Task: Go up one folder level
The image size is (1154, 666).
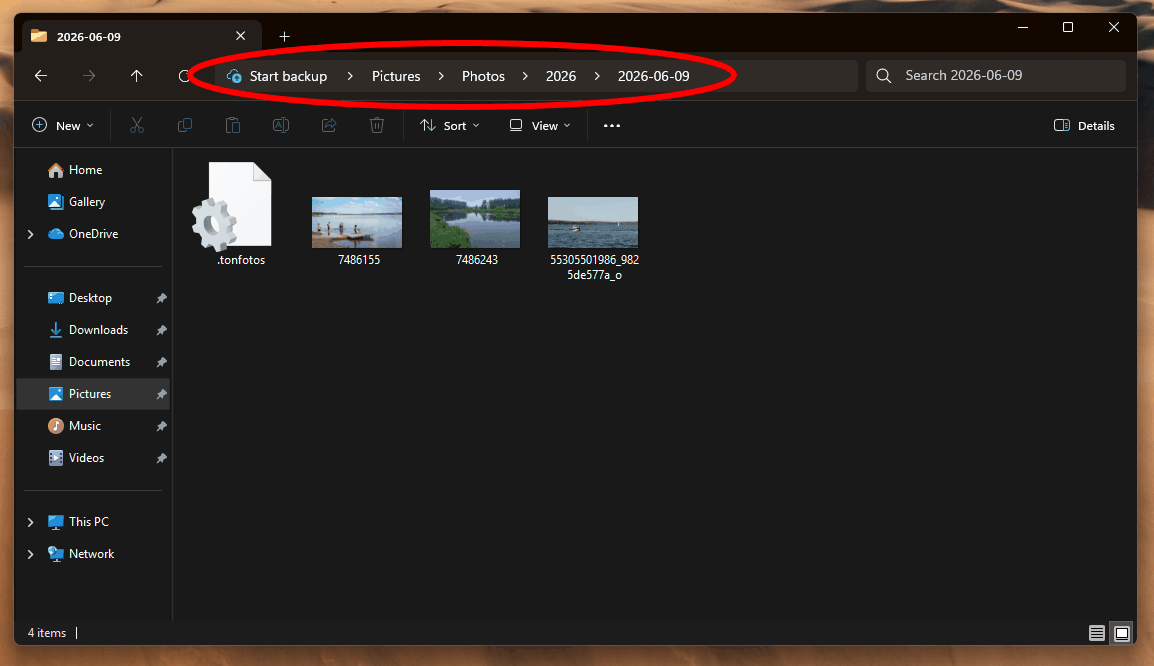Action: point(136,76)
